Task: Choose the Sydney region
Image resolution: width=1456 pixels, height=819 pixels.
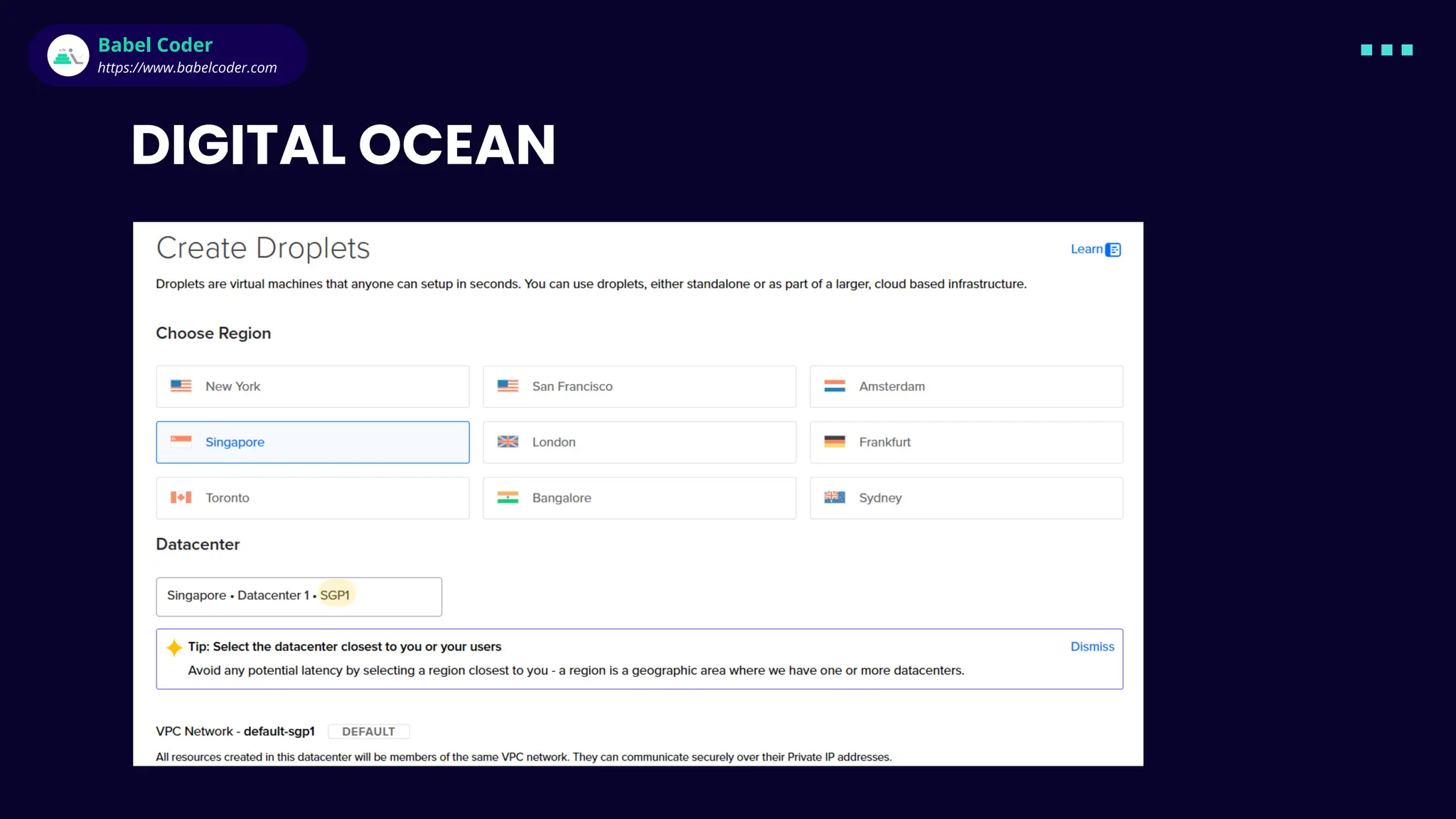Action: coord(966,498)
